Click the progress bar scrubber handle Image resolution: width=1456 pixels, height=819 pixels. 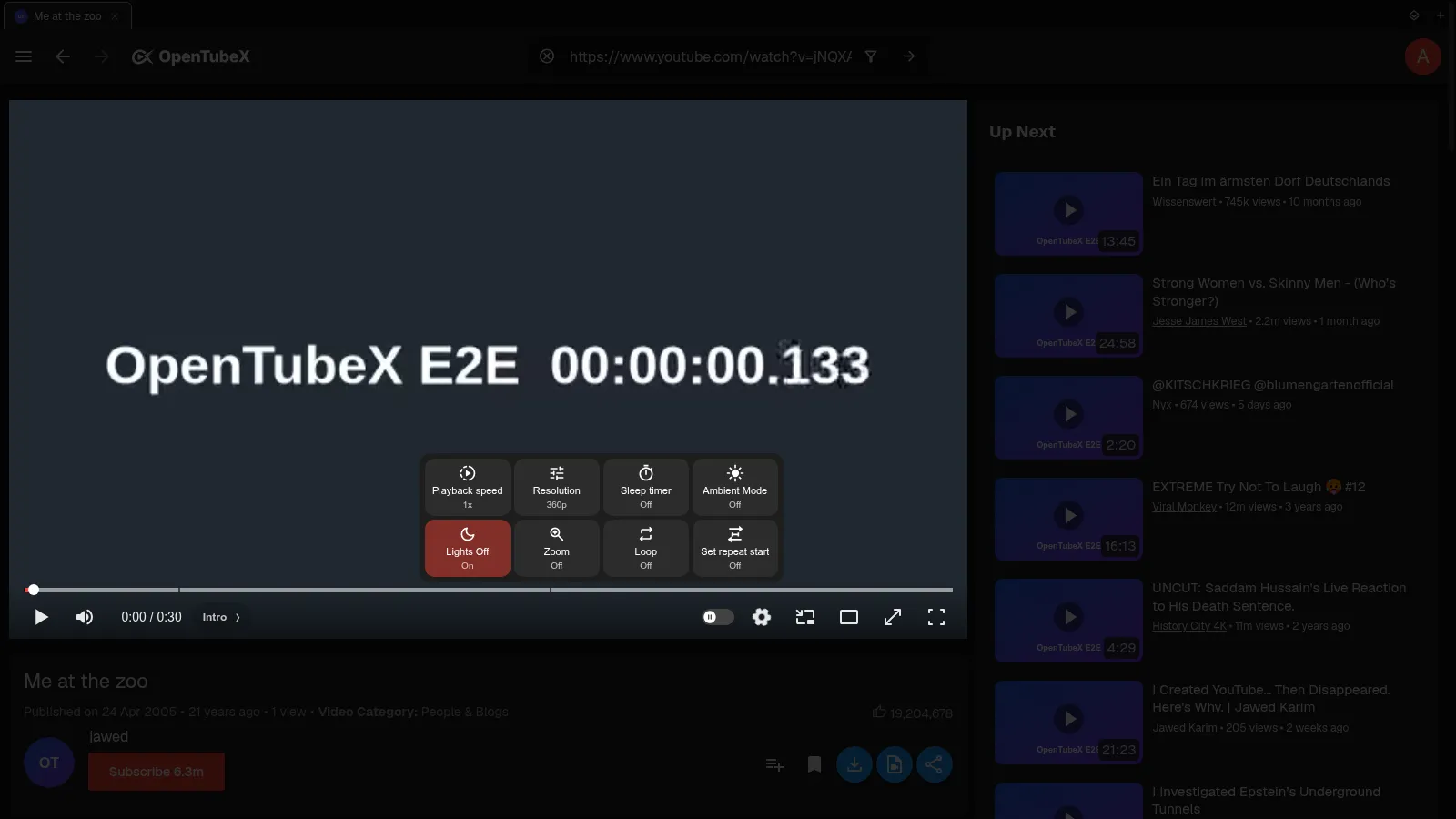pyautogui.click(x=34, y=590)
